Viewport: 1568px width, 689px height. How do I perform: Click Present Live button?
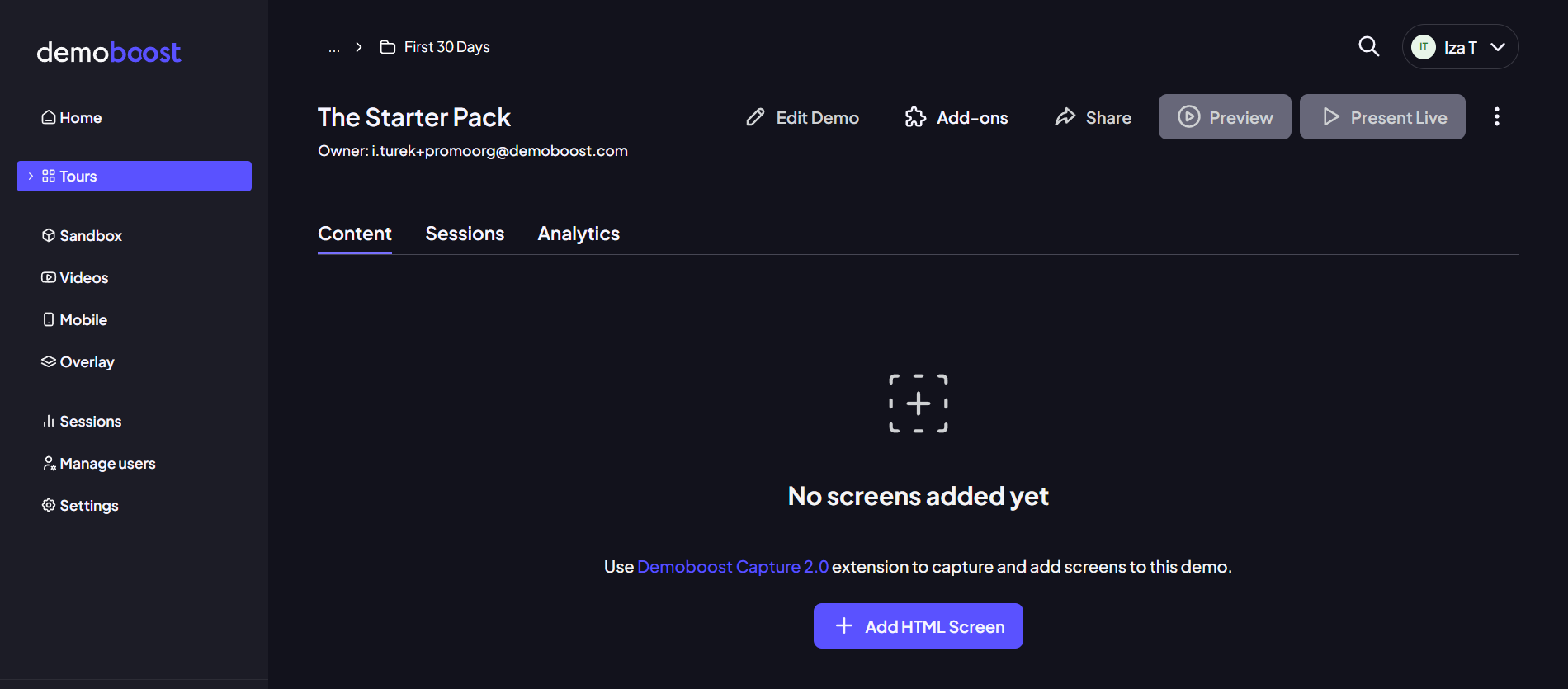1382,117
